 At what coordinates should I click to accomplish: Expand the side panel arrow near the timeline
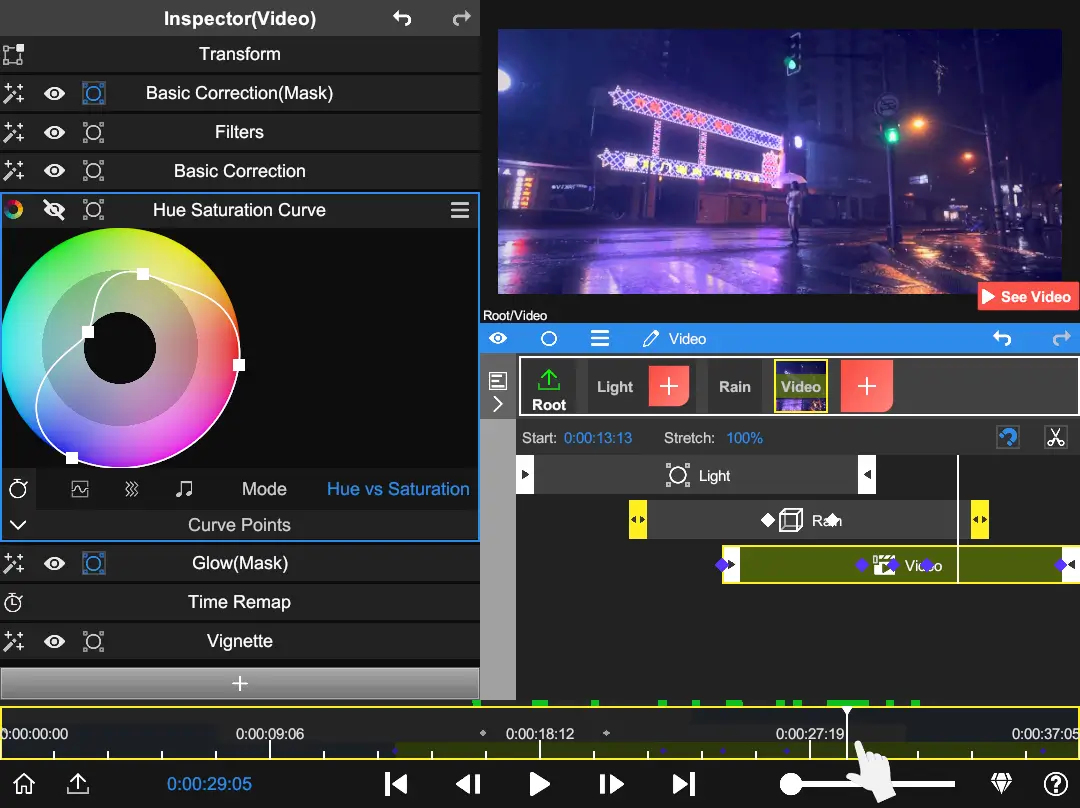coord(498,404)
